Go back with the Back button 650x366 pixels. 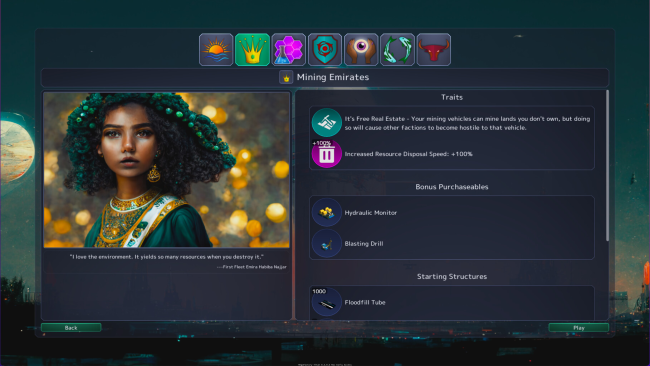pos(71,327)
